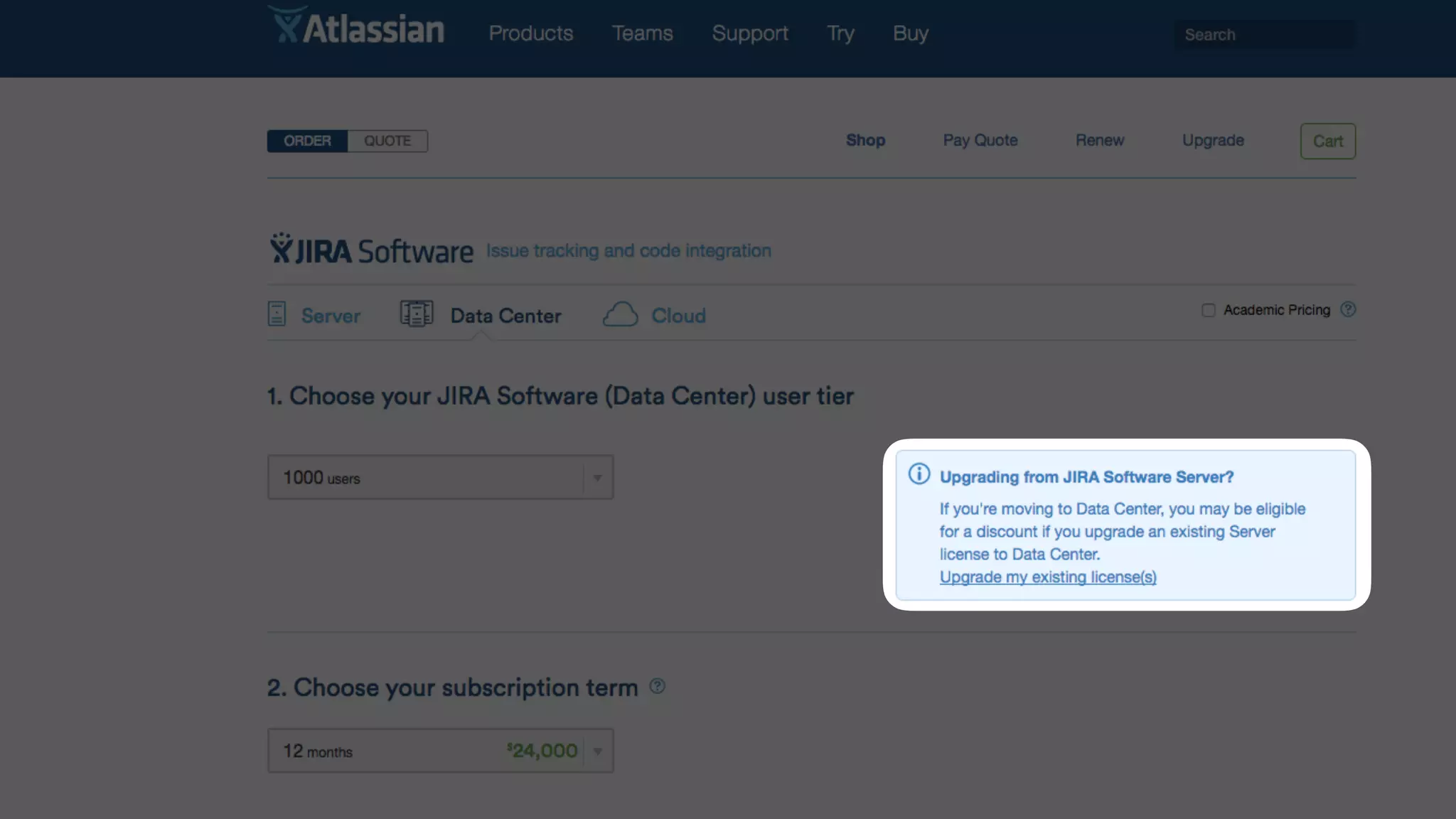Follow the Upgrade my existing license(s) link
This screenshot has width=1456, height=819.
click(x=1048, y=577)
